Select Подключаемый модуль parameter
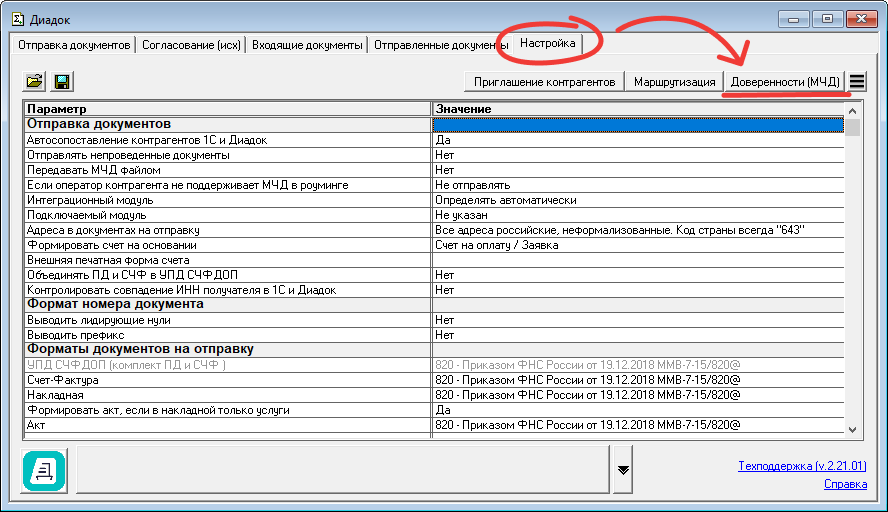The height and width of the screenshot is (512, 888). pos(228,215)
